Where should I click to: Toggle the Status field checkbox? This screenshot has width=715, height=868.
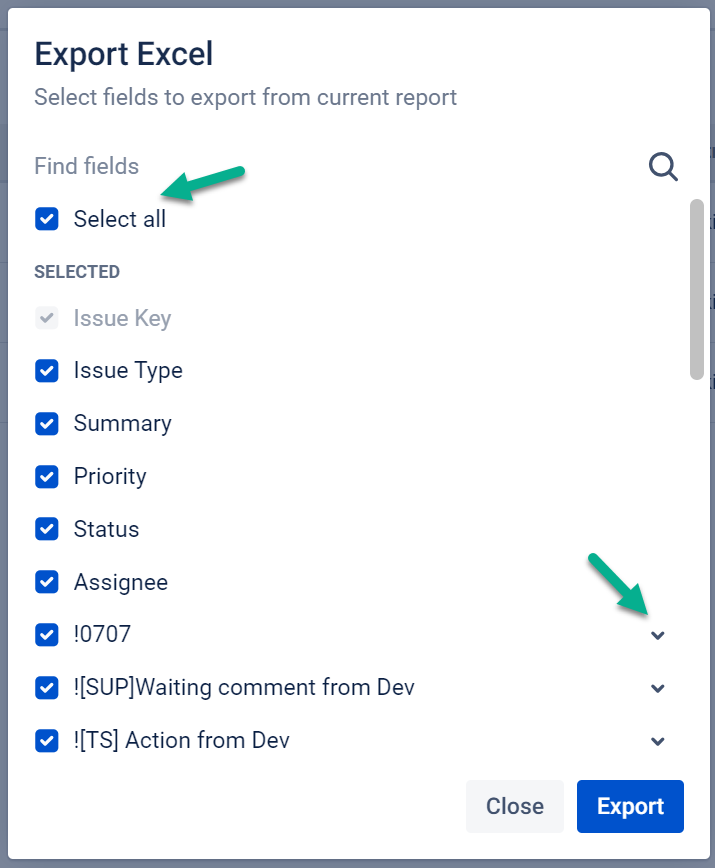click(47, 530)
